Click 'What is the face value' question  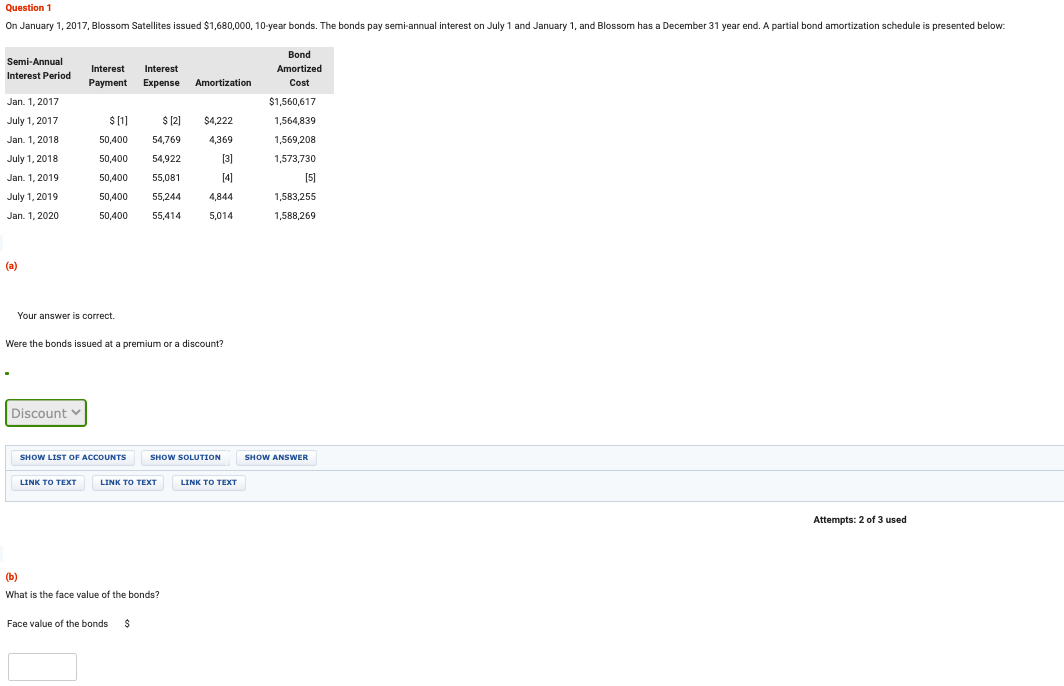tap(83, 595)
